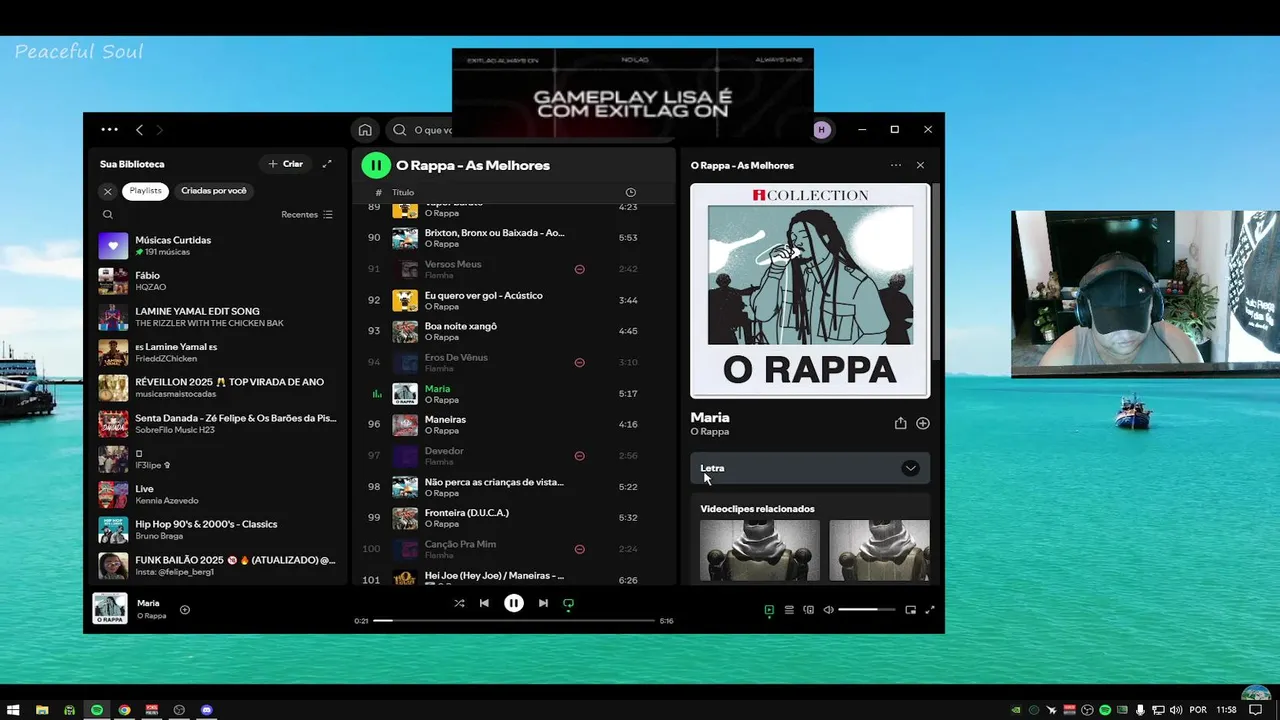Open the connect to a device menu
1280x720 pixels.
(809, 610)
